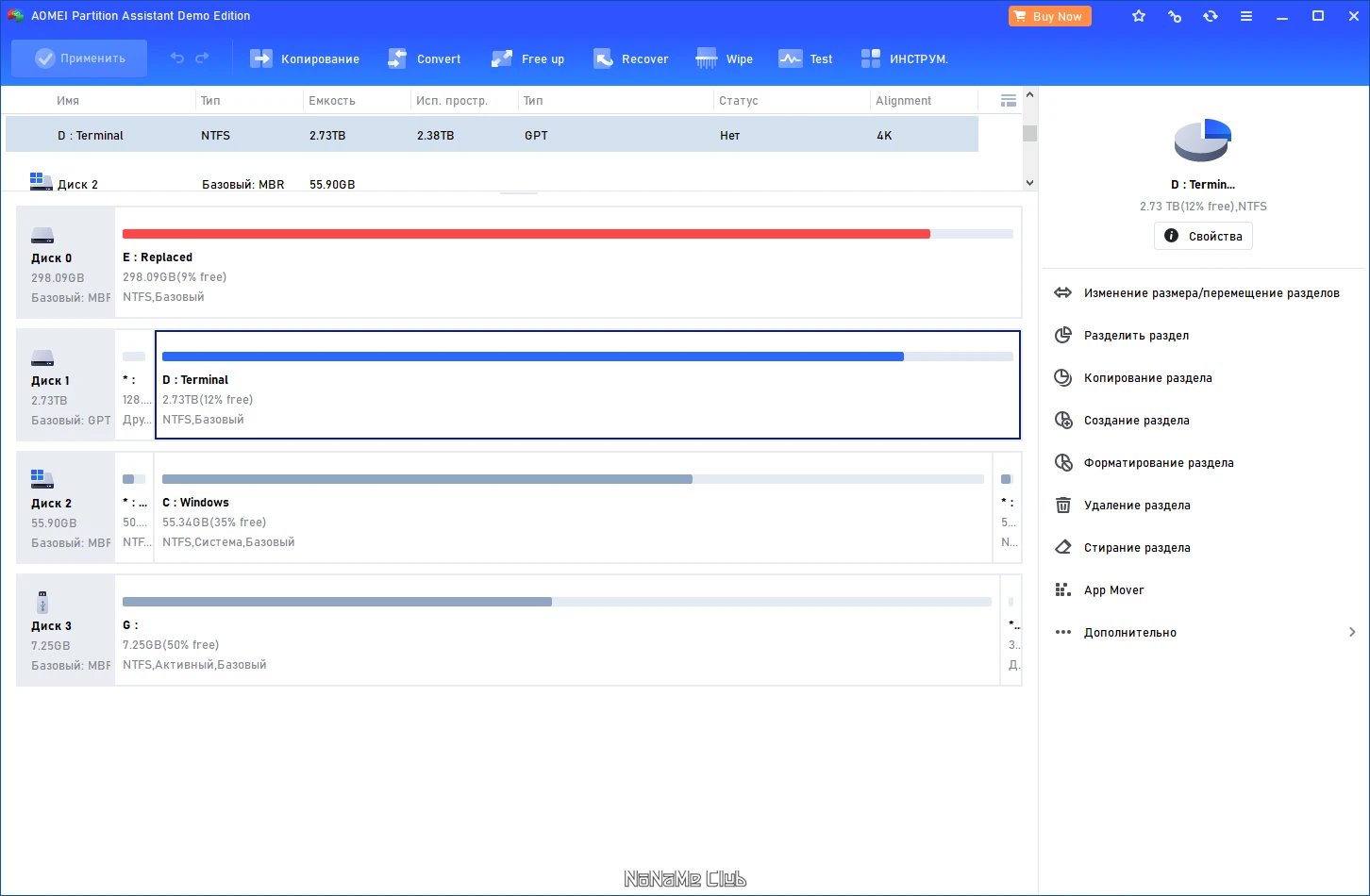
Task: Click the Применить apply button
Action: coord(79,58)
